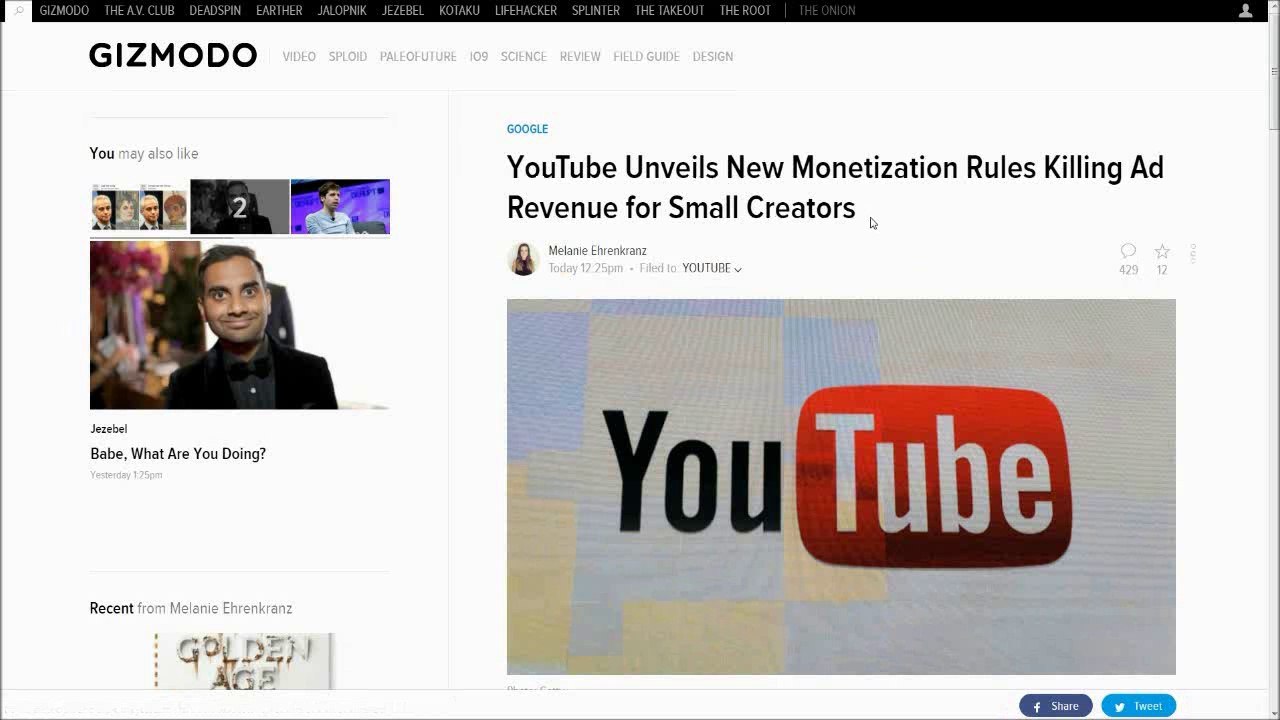Screen dimensions: 1280x720
Task: Go to the Kotaku site
Action: pyautogui.click(x=460, y=10)
